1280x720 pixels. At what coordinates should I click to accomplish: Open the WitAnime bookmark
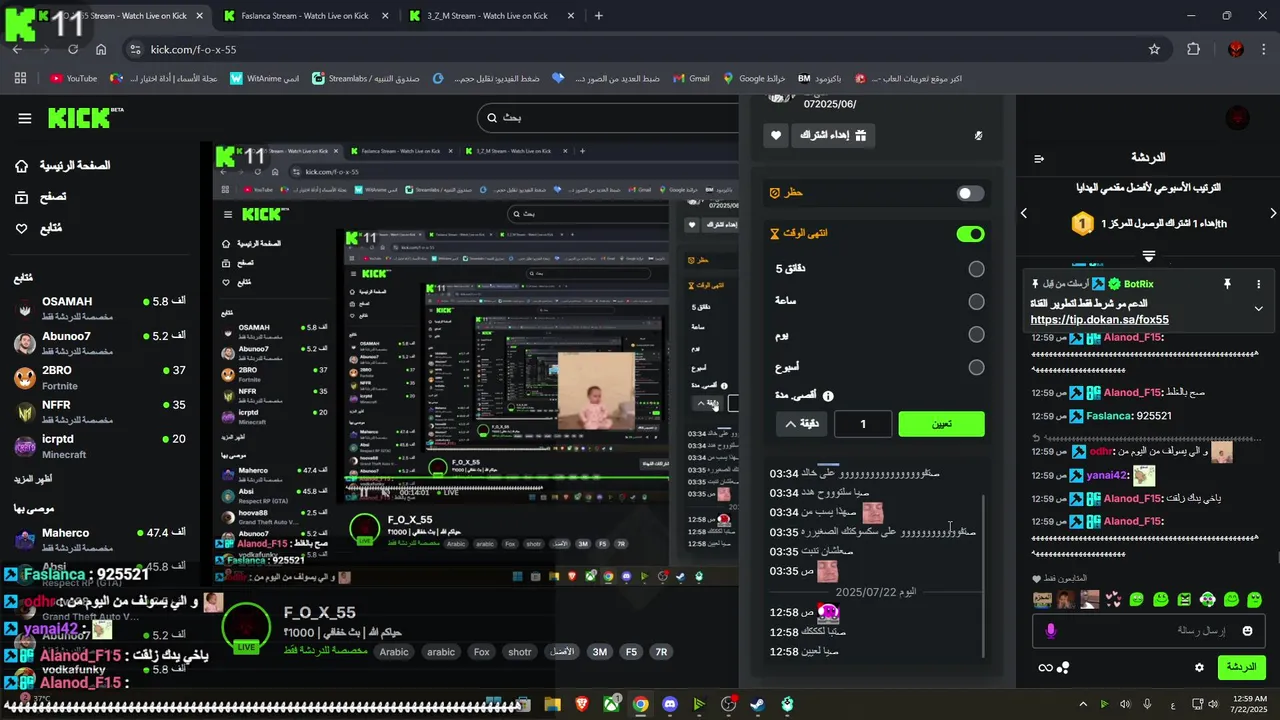coord(264,78)
